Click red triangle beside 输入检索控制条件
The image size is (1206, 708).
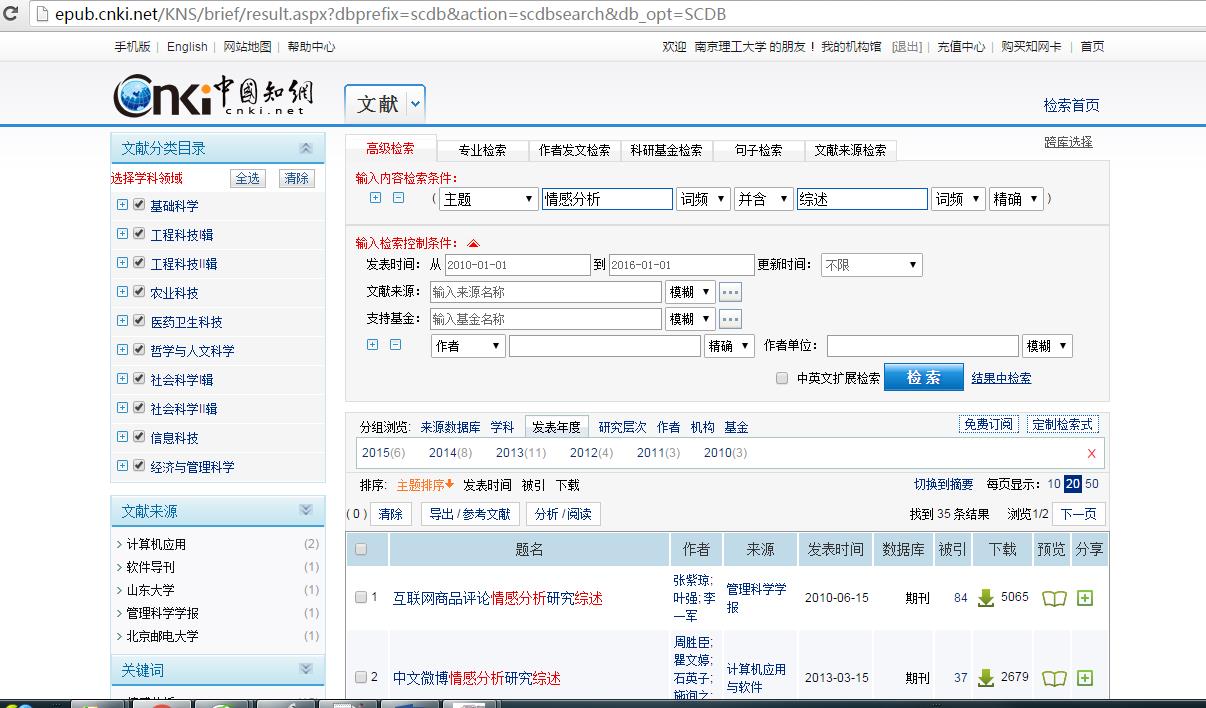coord(473,243)
